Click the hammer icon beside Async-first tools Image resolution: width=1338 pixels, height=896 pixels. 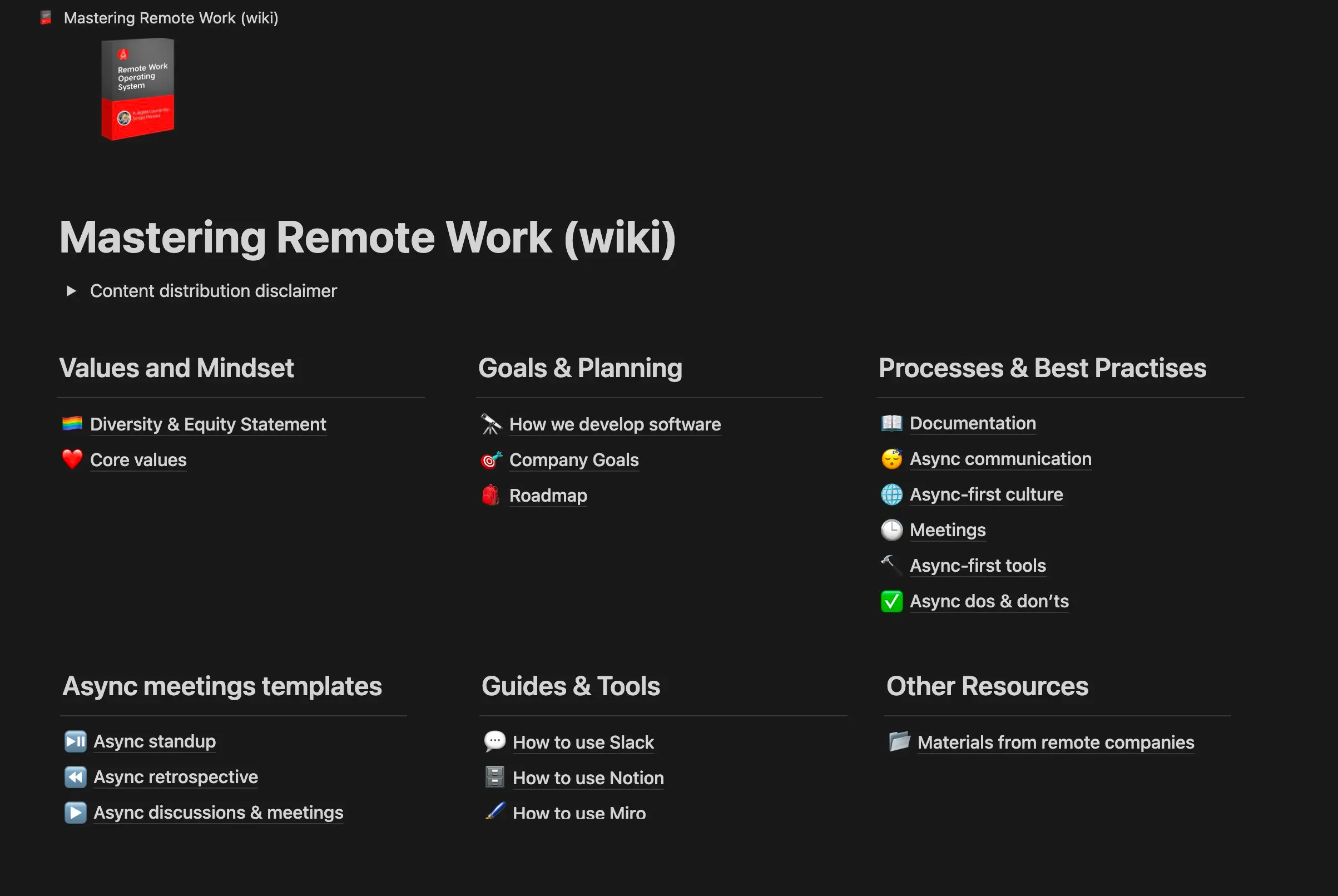tap(891, 565)
